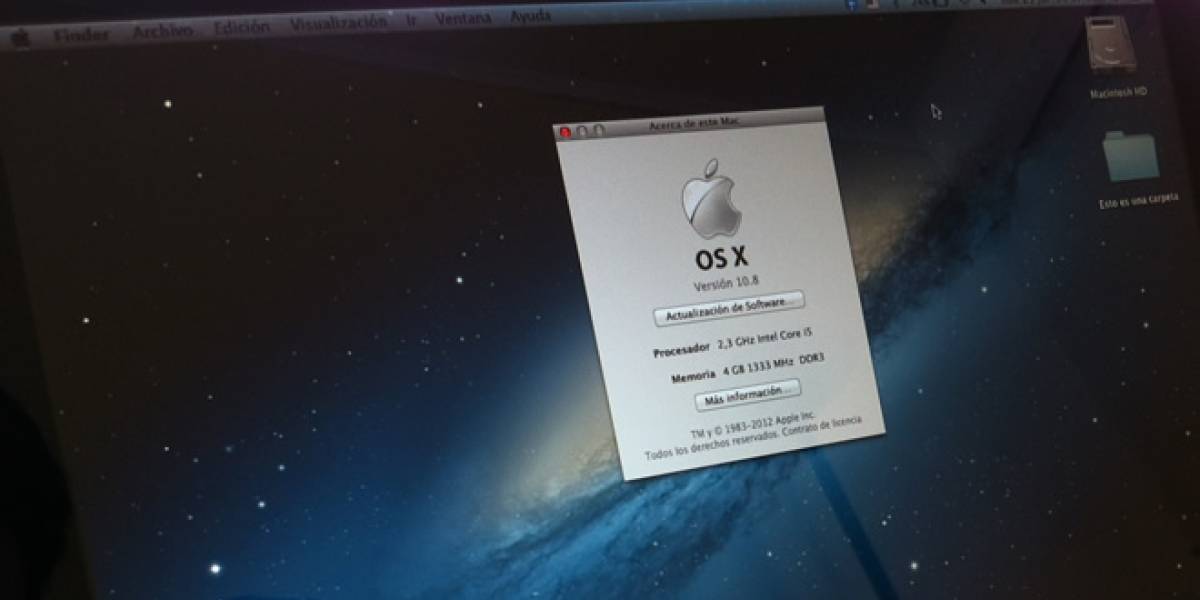Screen dimensions: 1200x600
Task: Open the Archivo menu
Action: point(162,31)
